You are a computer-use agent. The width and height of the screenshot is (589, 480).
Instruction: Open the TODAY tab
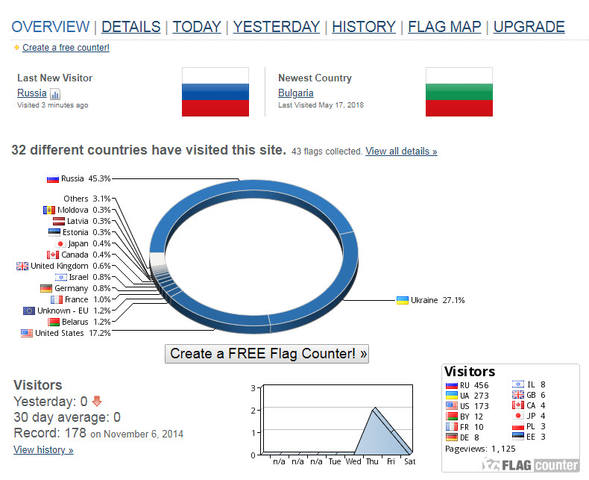coord(196,27)
